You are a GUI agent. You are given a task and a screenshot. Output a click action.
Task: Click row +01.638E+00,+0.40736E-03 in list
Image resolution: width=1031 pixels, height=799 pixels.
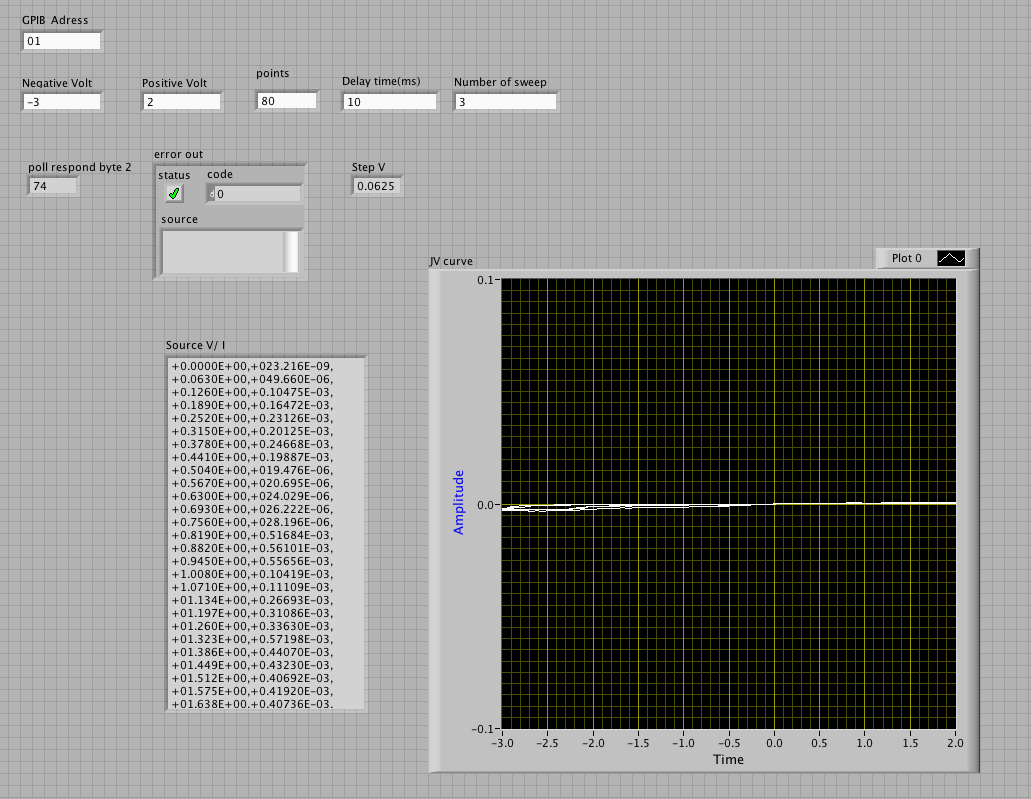point(252,704)
